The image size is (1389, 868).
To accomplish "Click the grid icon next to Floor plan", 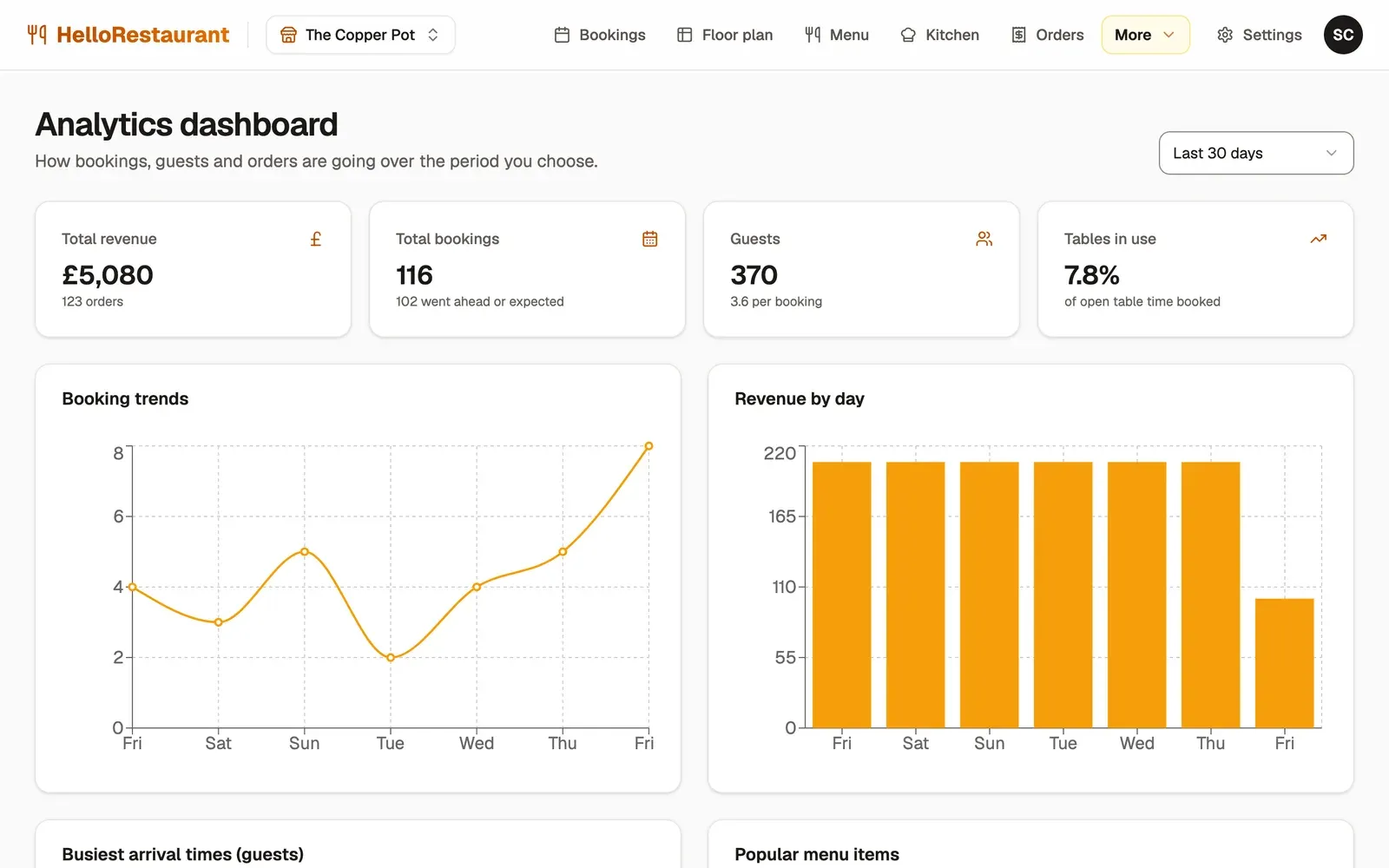I will [685, 35].
